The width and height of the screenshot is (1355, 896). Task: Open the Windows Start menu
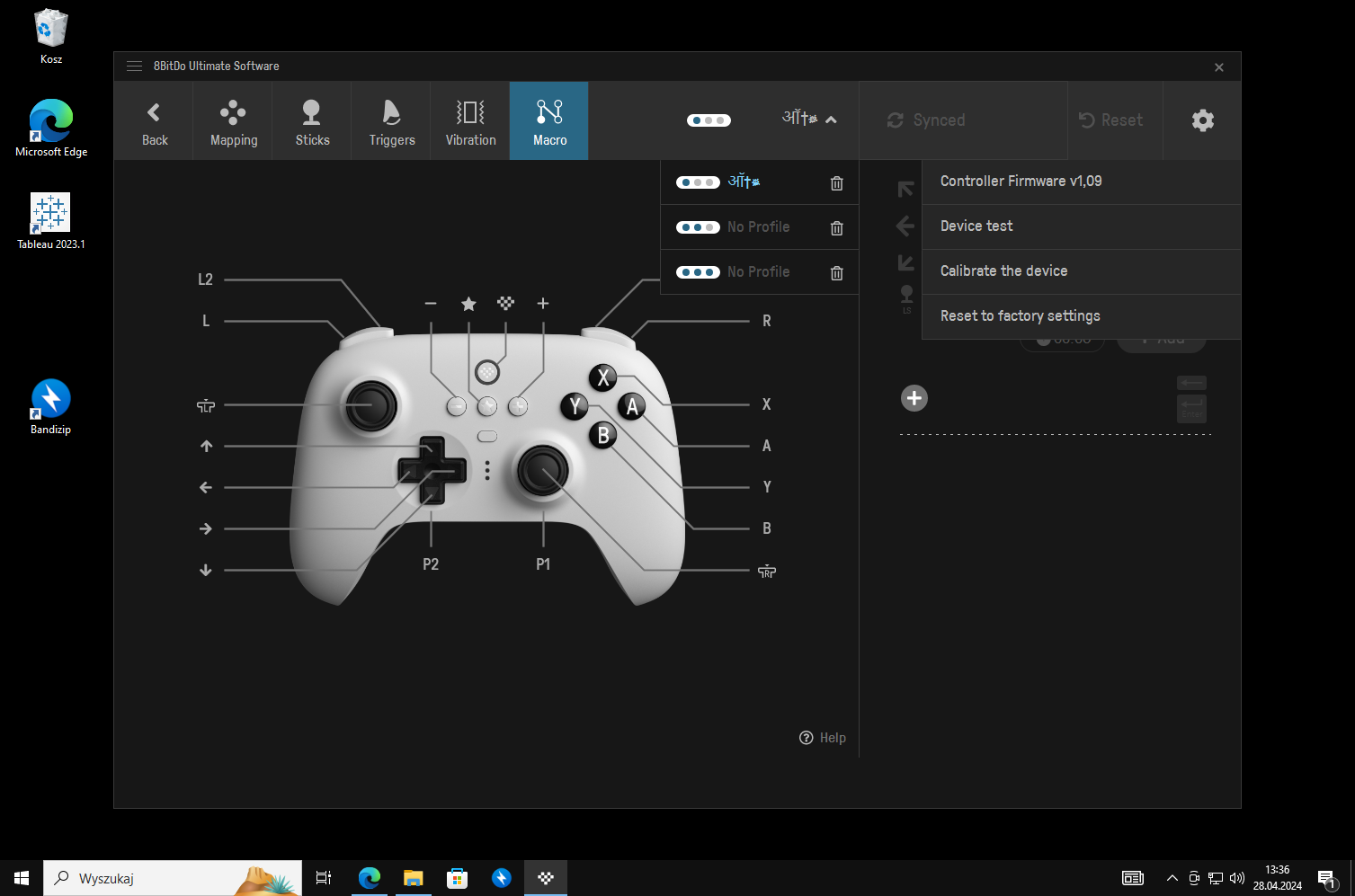[x=22, y=878]
